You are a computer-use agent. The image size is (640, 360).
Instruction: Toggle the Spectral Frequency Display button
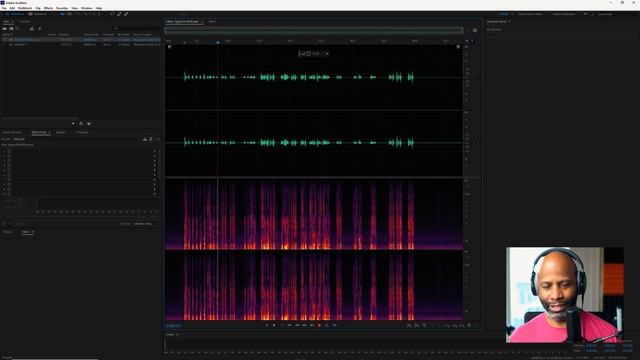(x=62, y=14)
